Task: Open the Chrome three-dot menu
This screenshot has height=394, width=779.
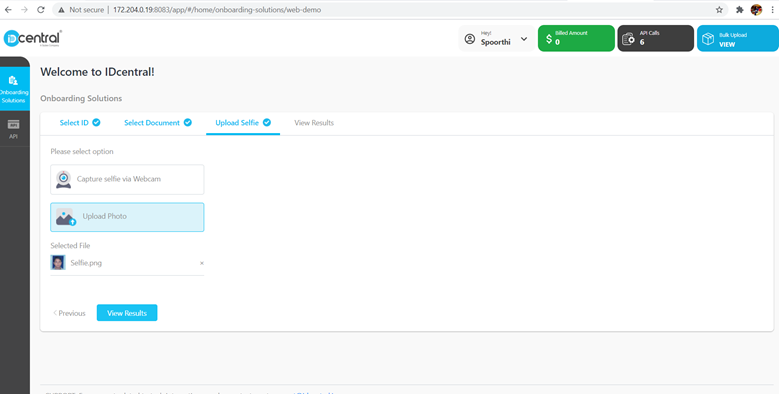Action: [772, 10]
